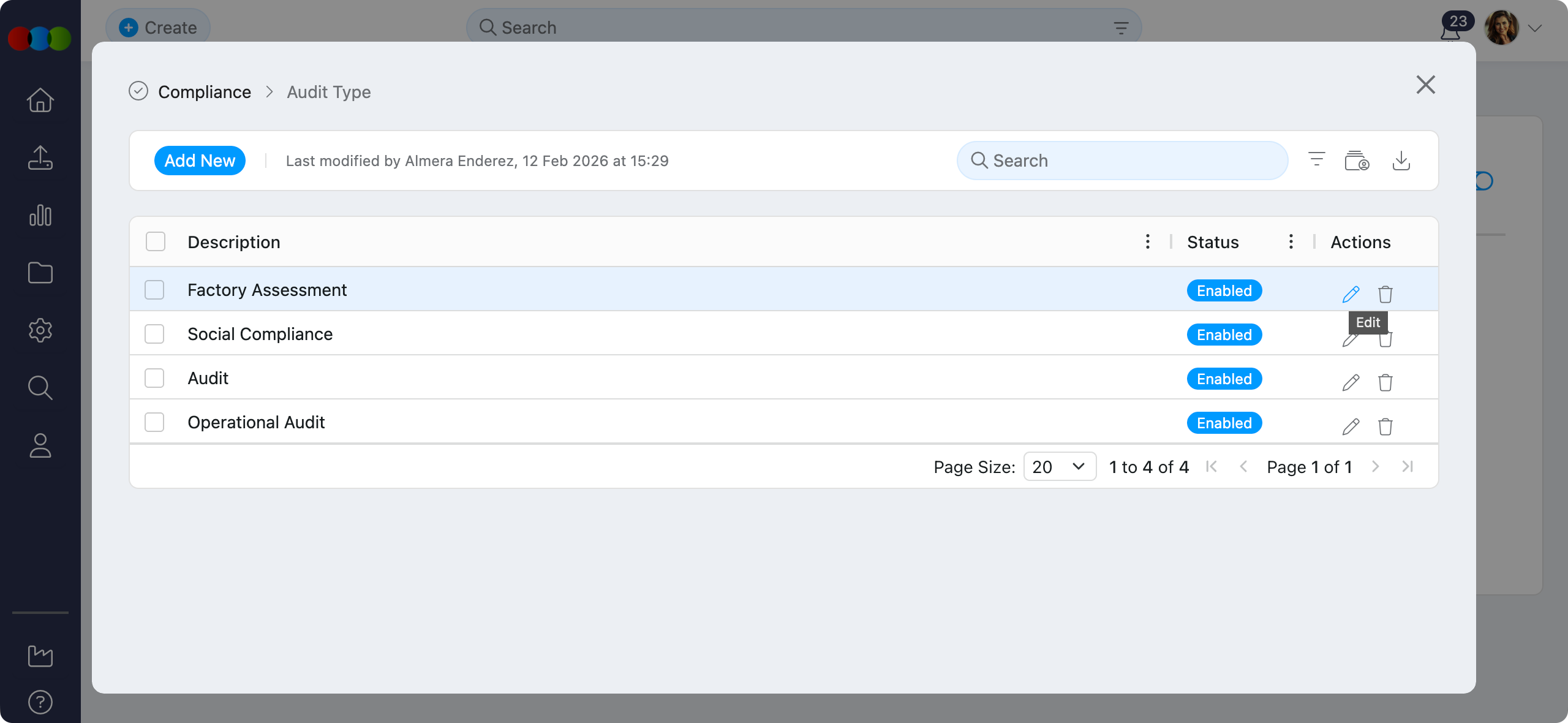Go to Compliance breadcrumb
This screenshot has width=1568, height=723.
[205, 92]
